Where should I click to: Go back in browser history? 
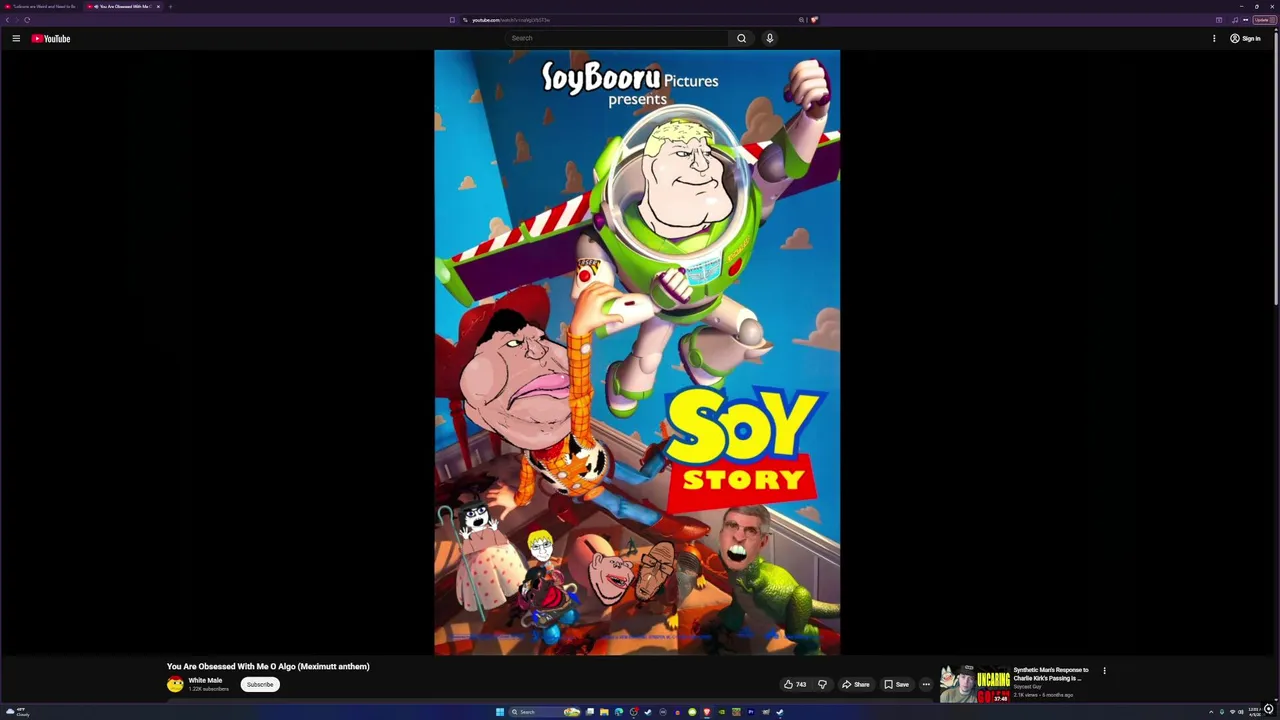(7, 20)
